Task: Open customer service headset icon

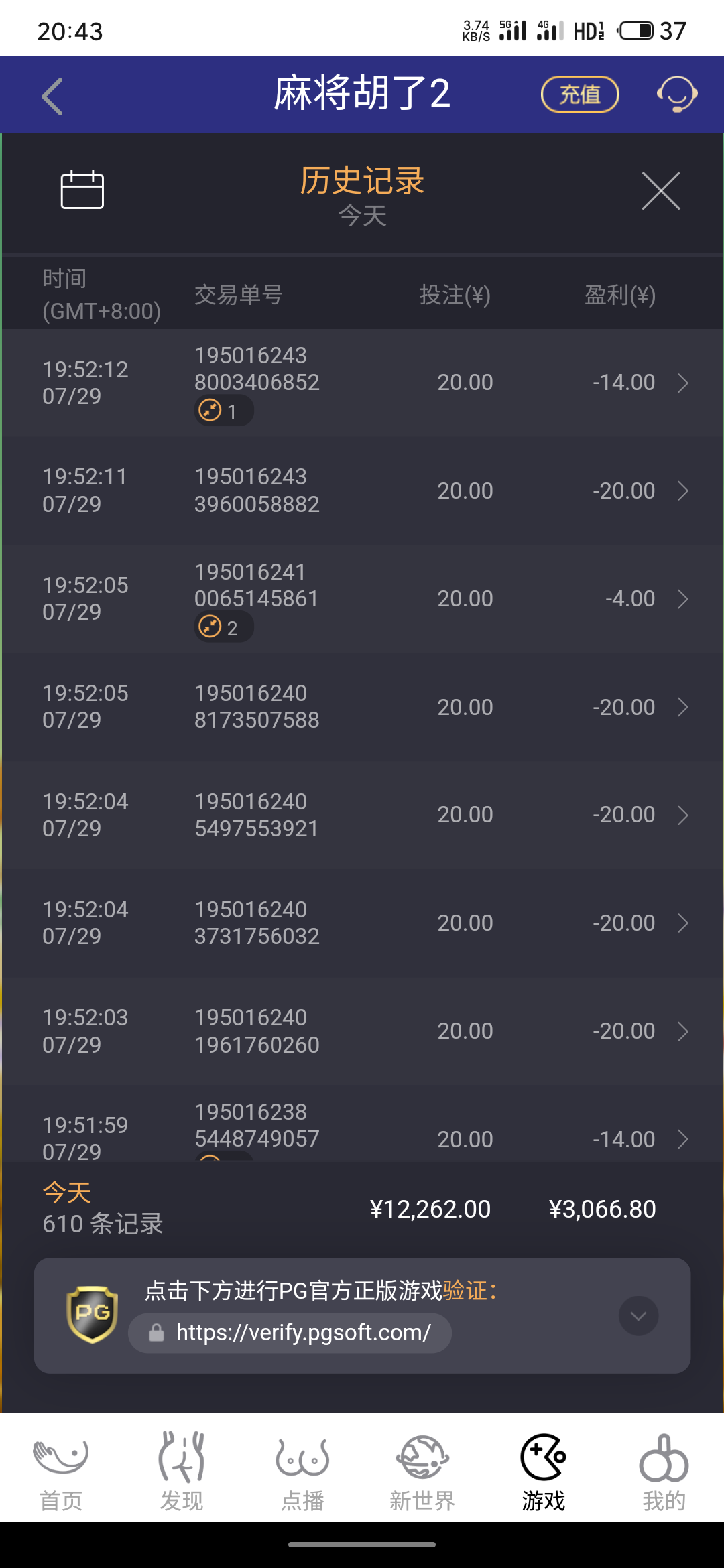Action: [676, 94]
